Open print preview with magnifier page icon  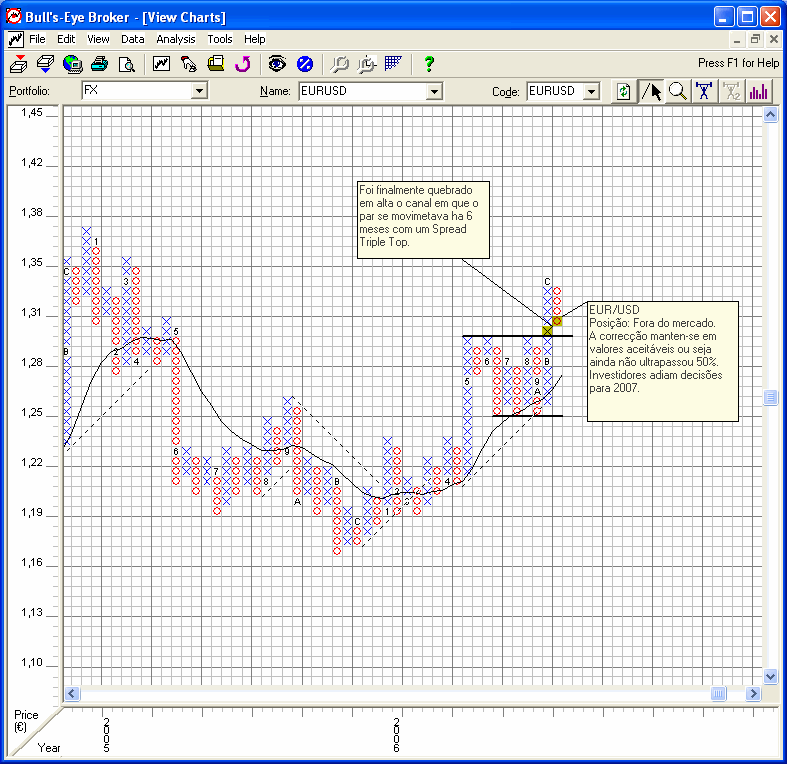click(126, 64)
